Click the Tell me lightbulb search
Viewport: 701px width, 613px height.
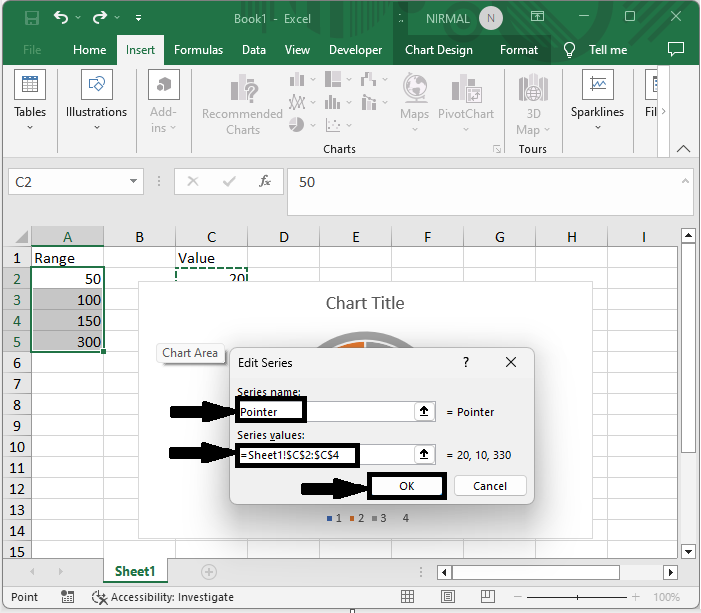[569, 50]
